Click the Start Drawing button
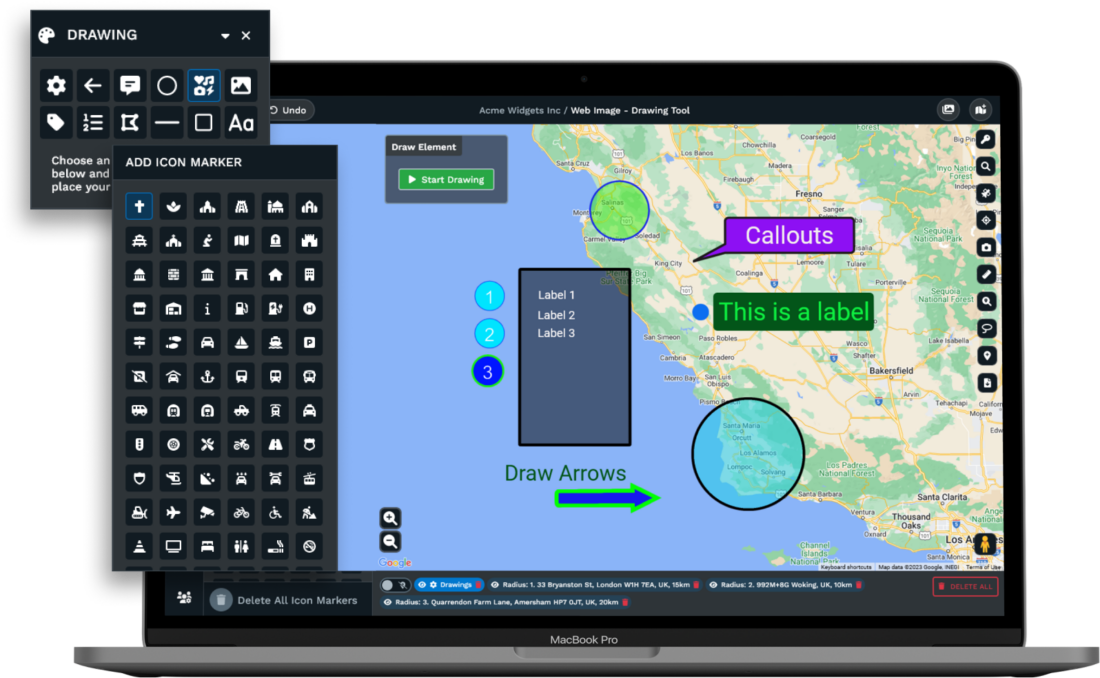This screenshot has width=1100, height=678. pyautogui.click(x=446, y=180)
